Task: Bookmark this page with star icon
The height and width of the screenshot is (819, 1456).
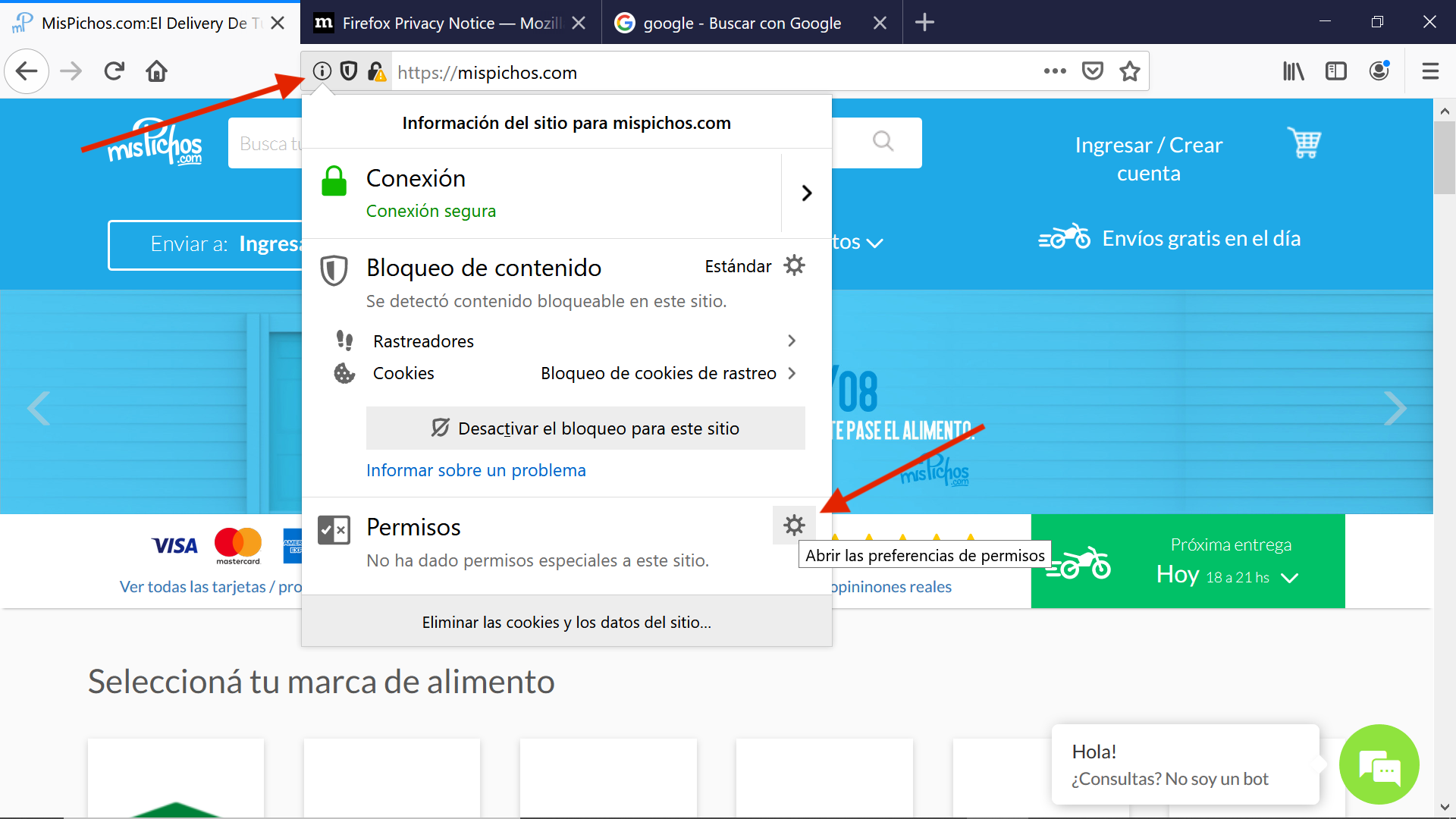Action: pyautogui.click(x=1130, y=71)
